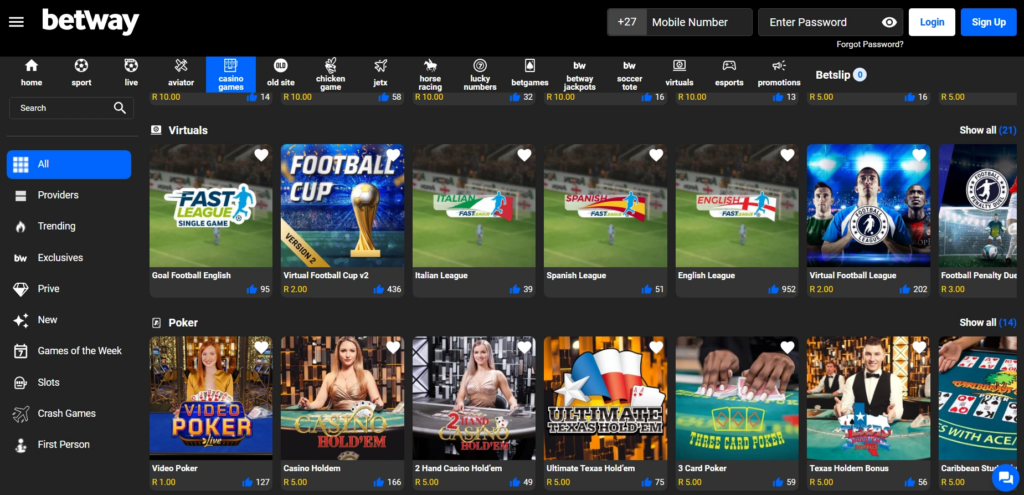Screen dimensions: 1024x495
Task: Favorite Goal Football English game
Action: [x=261, y=155]
